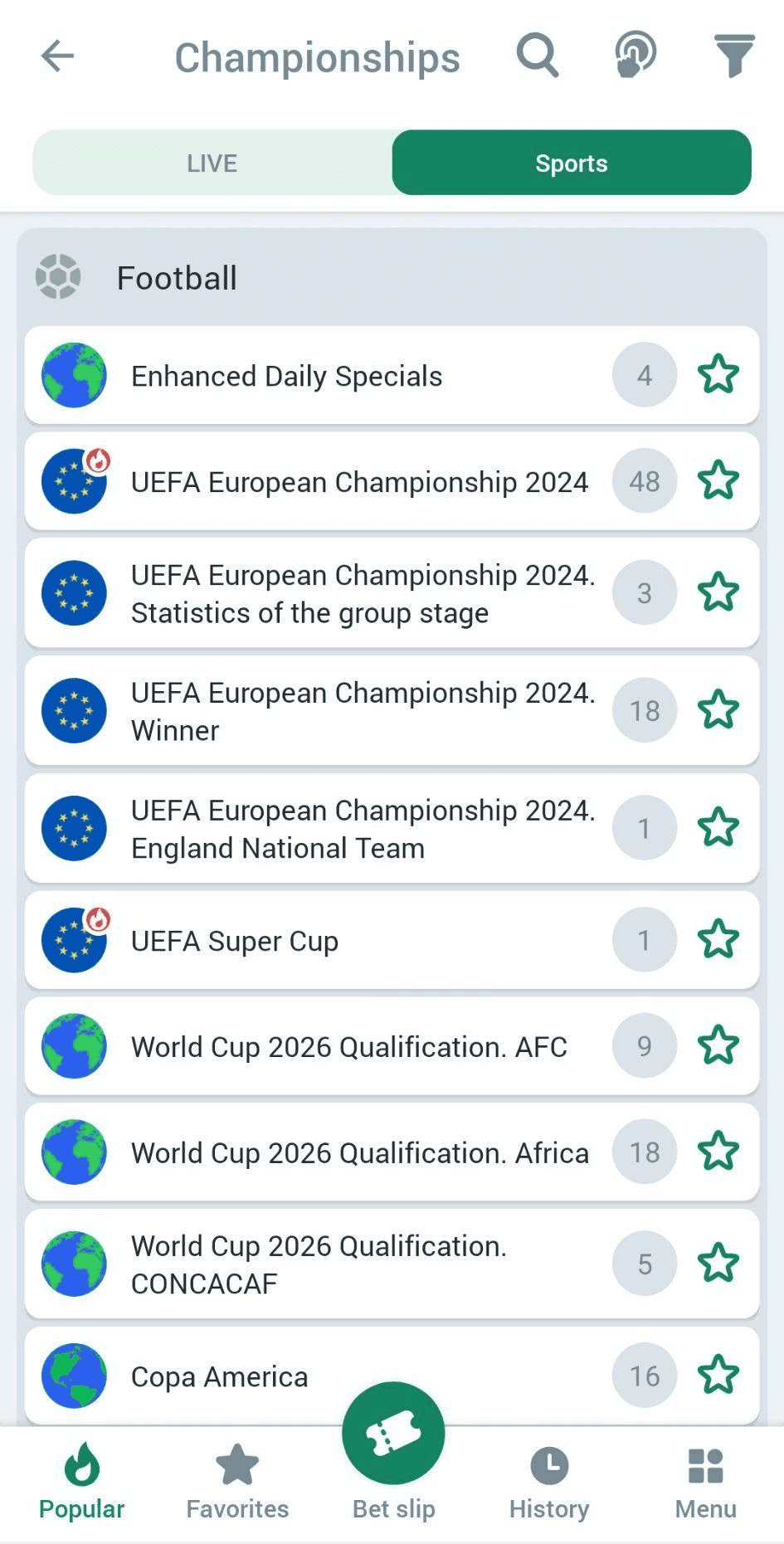The image size is (784, 1544).
Task: Select the Sports tab
Action: point(572,163)
